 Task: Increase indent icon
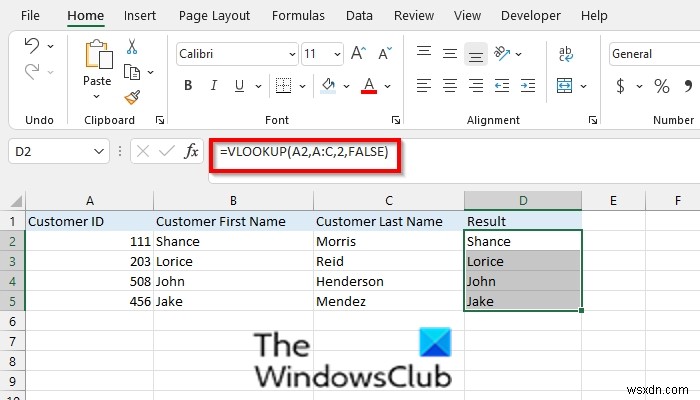(x=528, y=86)
